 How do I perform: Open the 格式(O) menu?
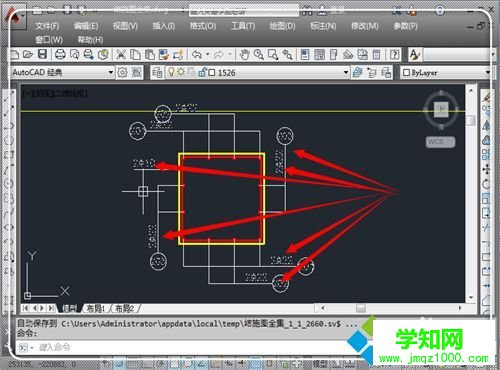[203, 26]
